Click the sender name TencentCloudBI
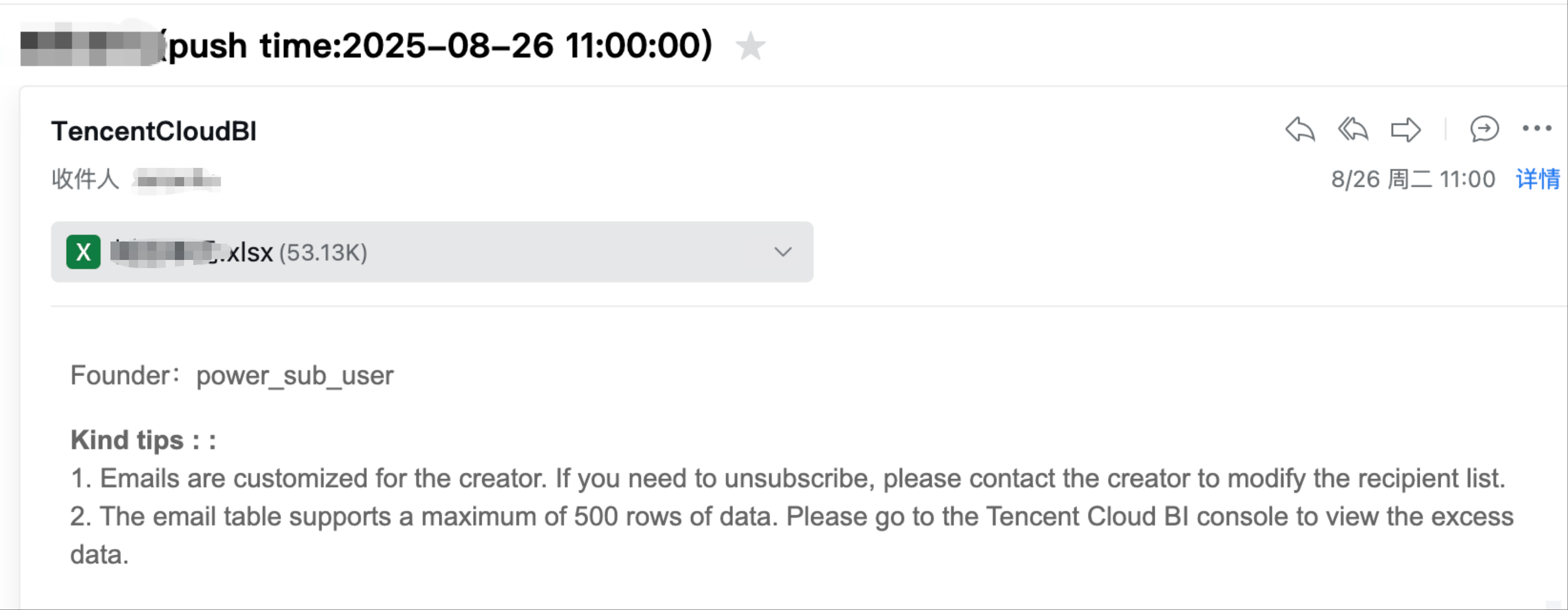Viewport: 1568px width, 610px height. coord(154,132)
